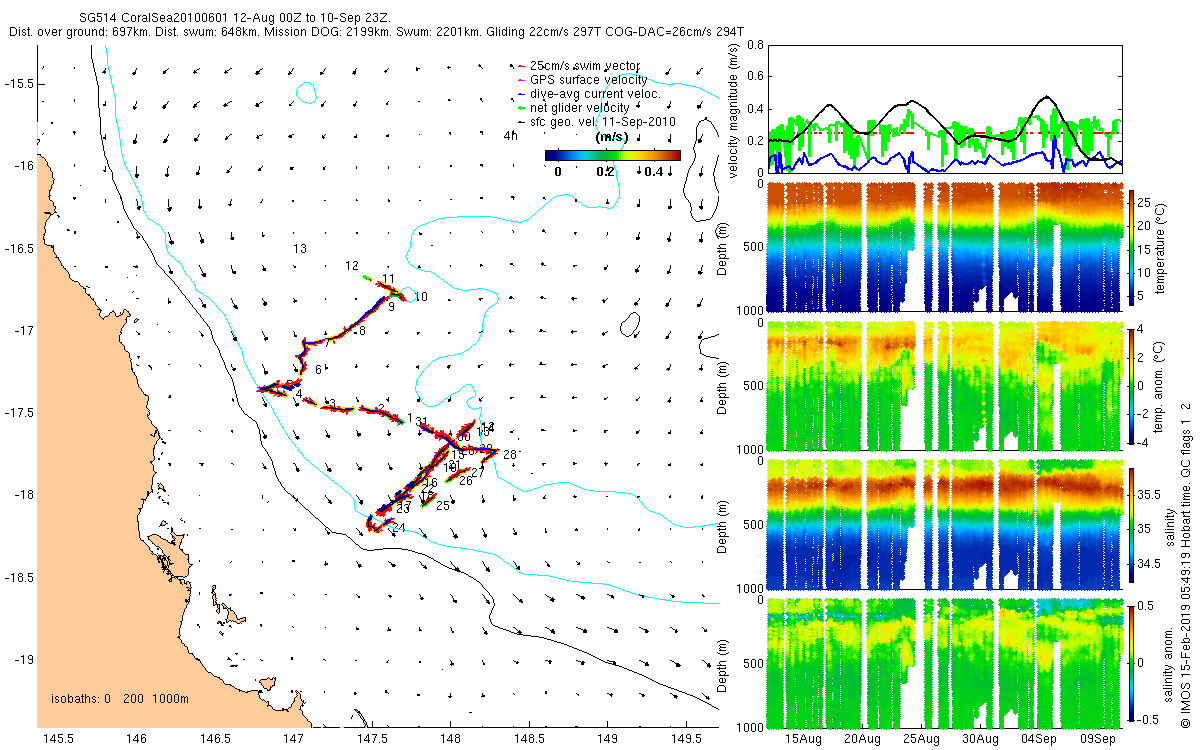Click the 'isobaths: 0 200 1000m' label

click(x=119, y=699)
